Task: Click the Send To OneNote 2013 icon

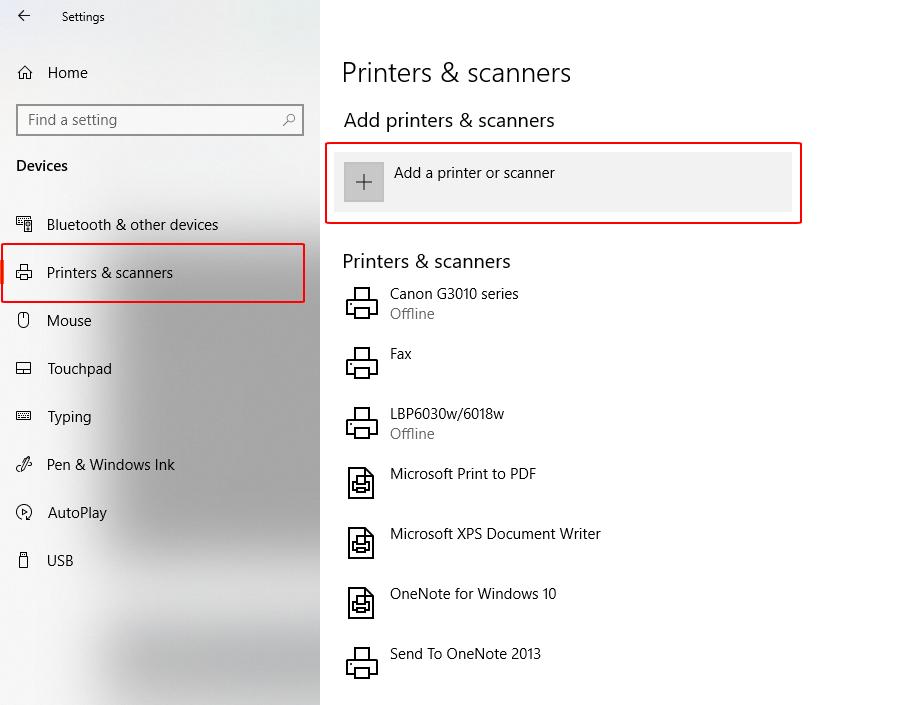Action: pyautogui.click(x=362, y=663)
